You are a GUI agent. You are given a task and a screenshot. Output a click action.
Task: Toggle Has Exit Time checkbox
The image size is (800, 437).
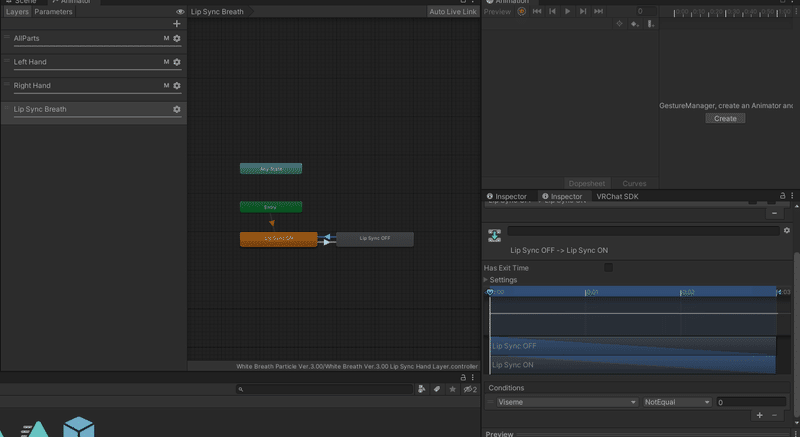[x=608, y=268]
